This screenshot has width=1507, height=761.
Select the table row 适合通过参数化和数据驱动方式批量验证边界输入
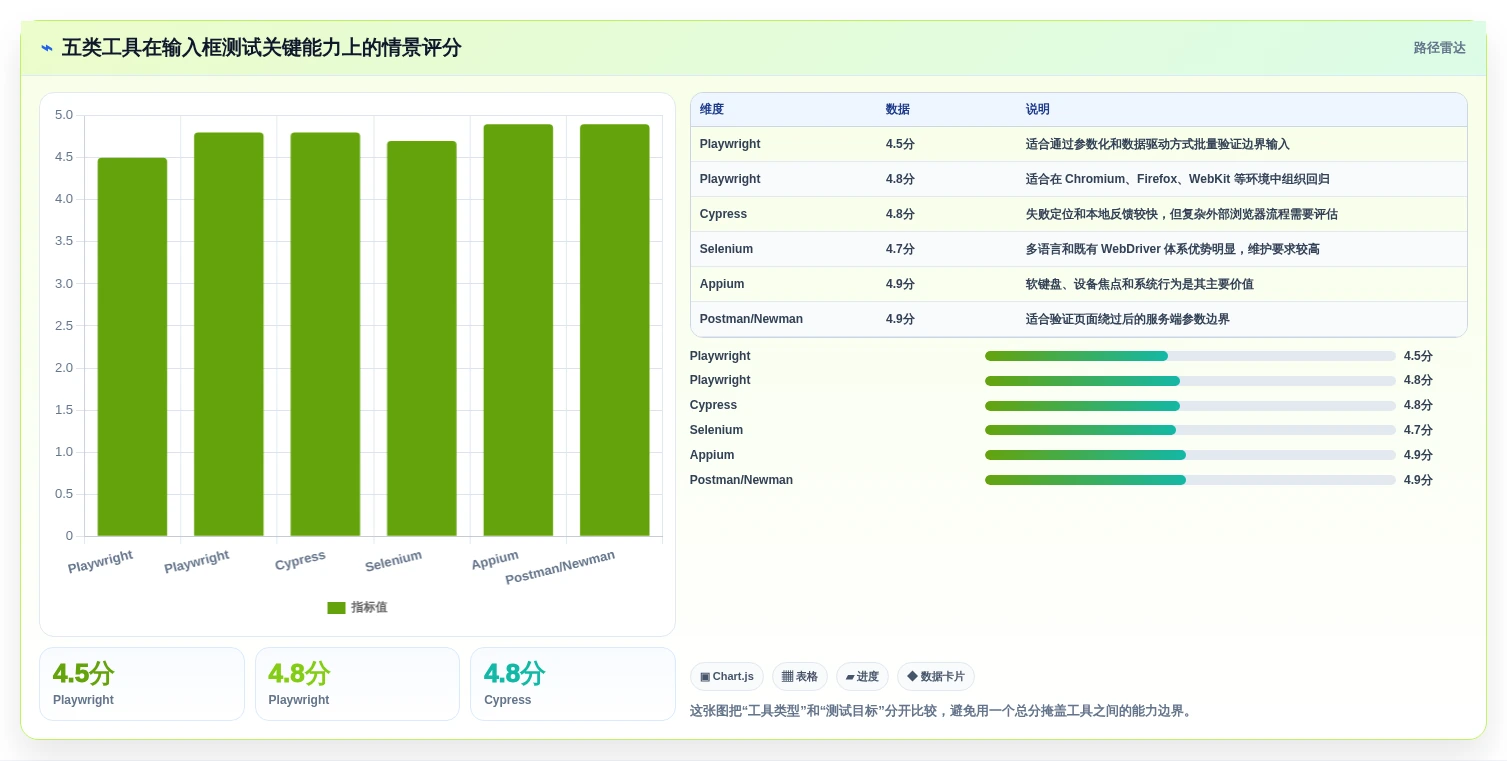(x=1078, y=144)
